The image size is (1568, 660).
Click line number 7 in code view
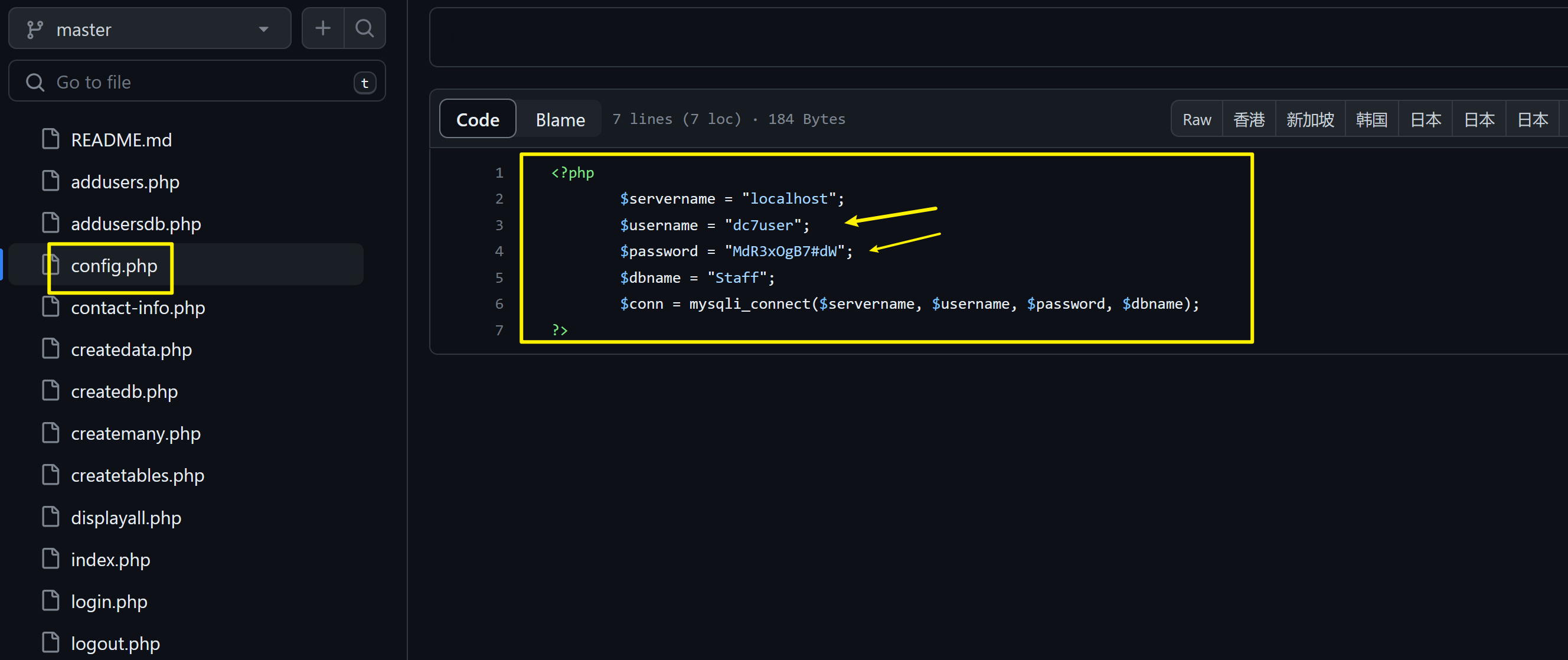499,330
